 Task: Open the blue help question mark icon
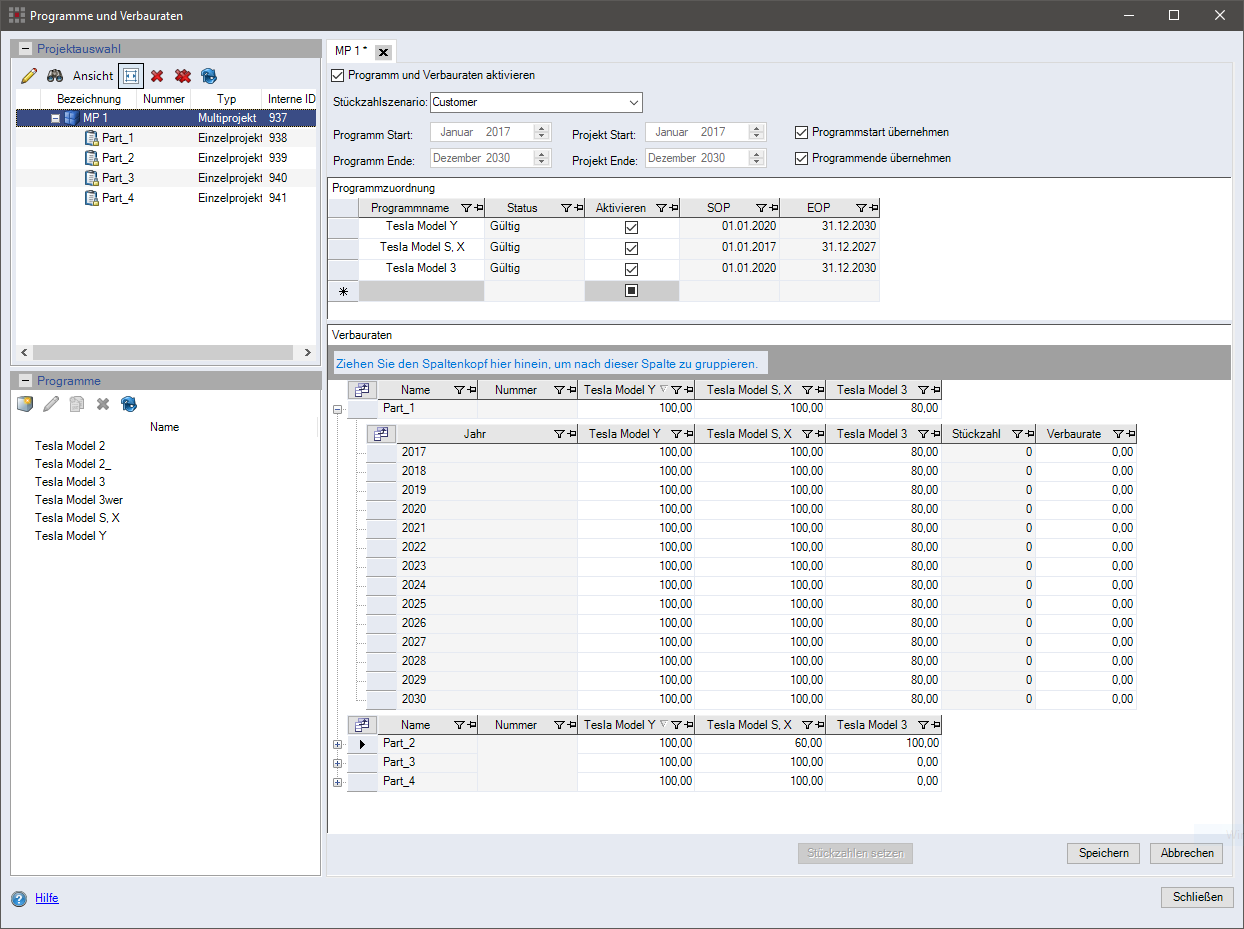click(19, 898)
